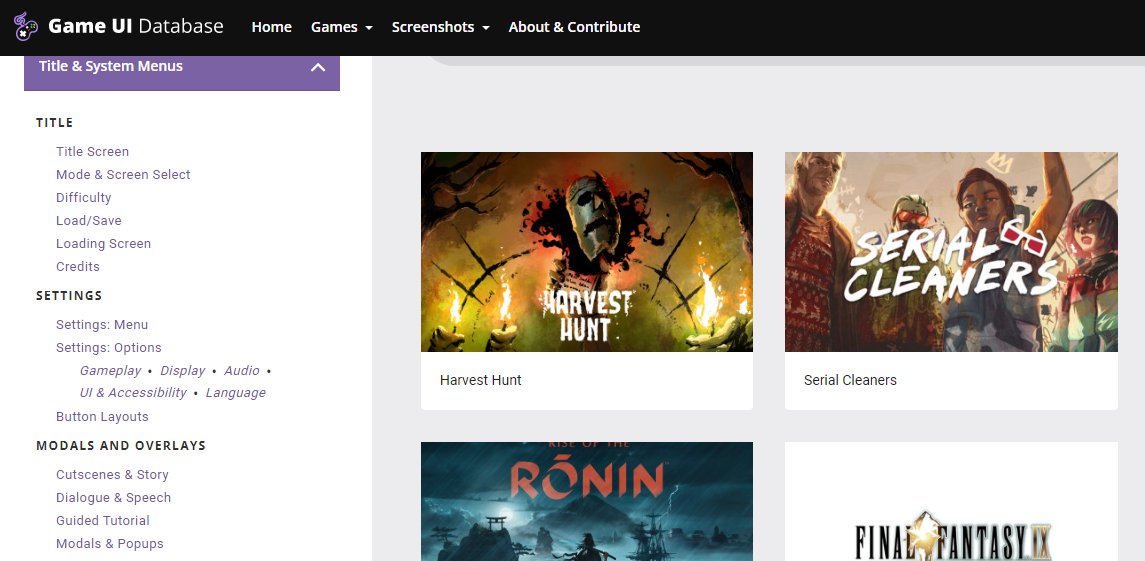The width and height of the screenshot is (1145, 561).
Task: Open About & Contribute page
Action: [574, 27]
